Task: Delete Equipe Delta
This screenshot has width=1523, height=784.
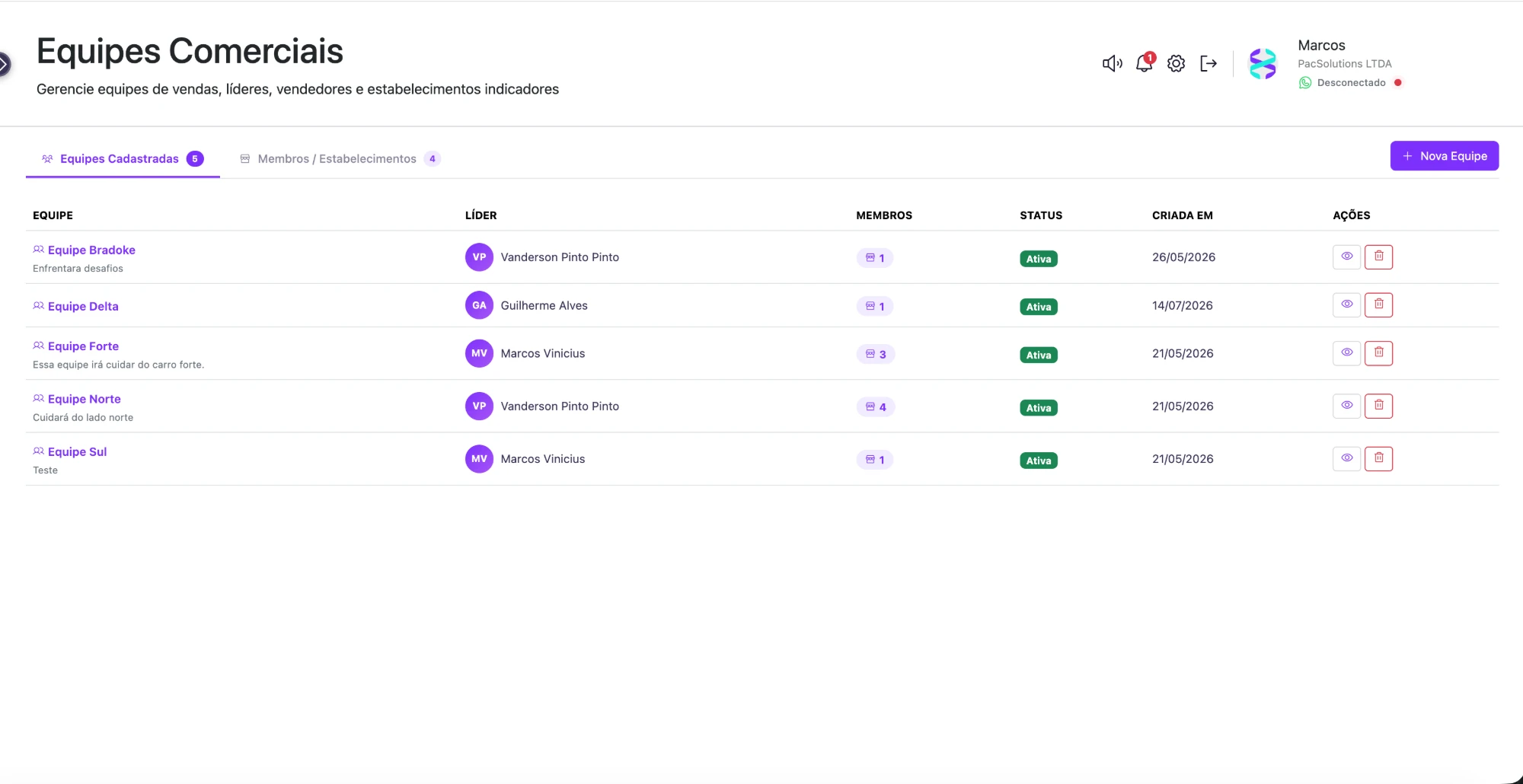Action: pos(1378,304)
